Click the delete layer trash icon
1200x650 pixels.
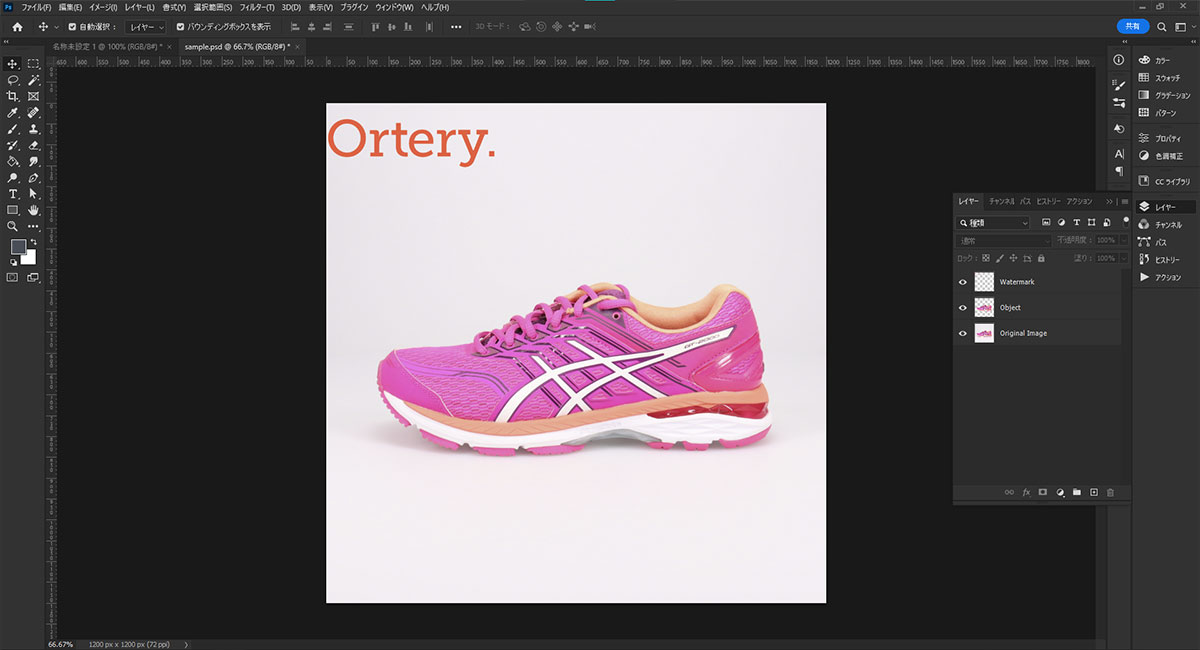pos(1110,492)
